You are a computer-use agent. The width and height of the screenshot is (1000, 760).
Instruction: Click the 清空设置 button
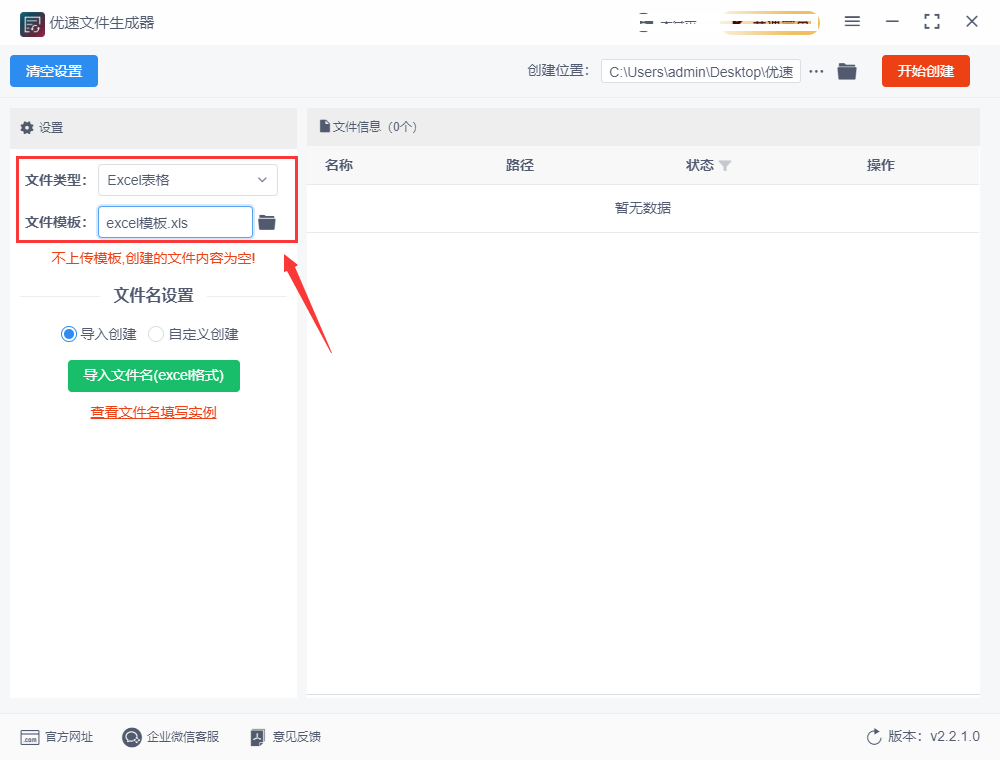coord(54,71)
